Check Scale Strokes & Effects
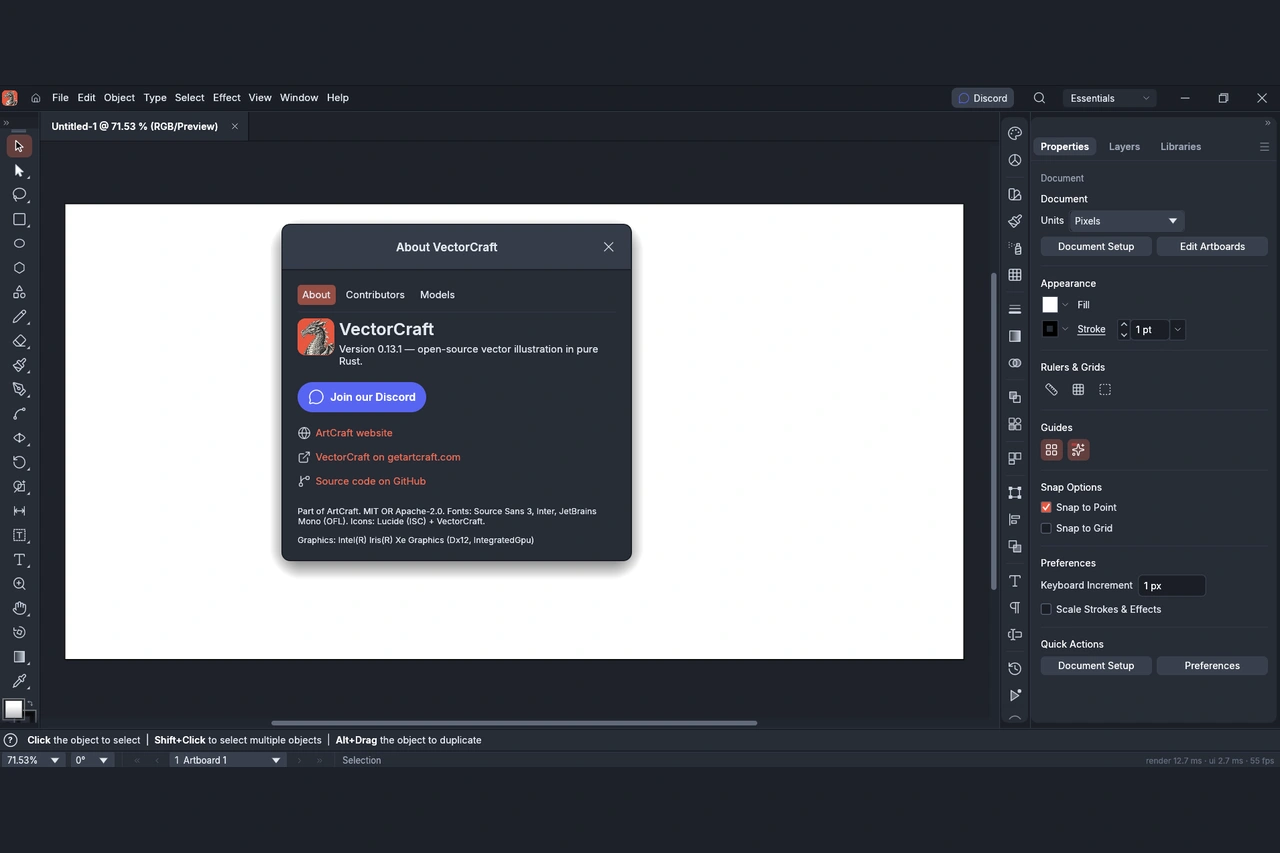 [x=1046, y=610]
